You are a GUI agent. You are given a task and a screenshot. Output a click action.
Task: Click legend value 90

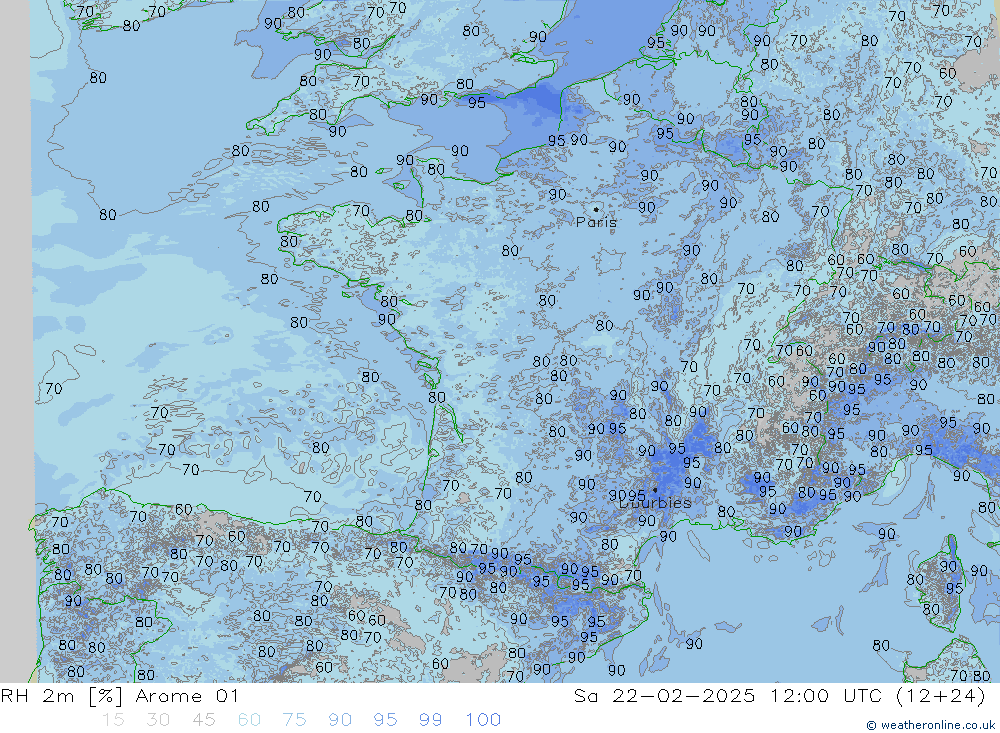pyautogui.click(x=340, y=720)
